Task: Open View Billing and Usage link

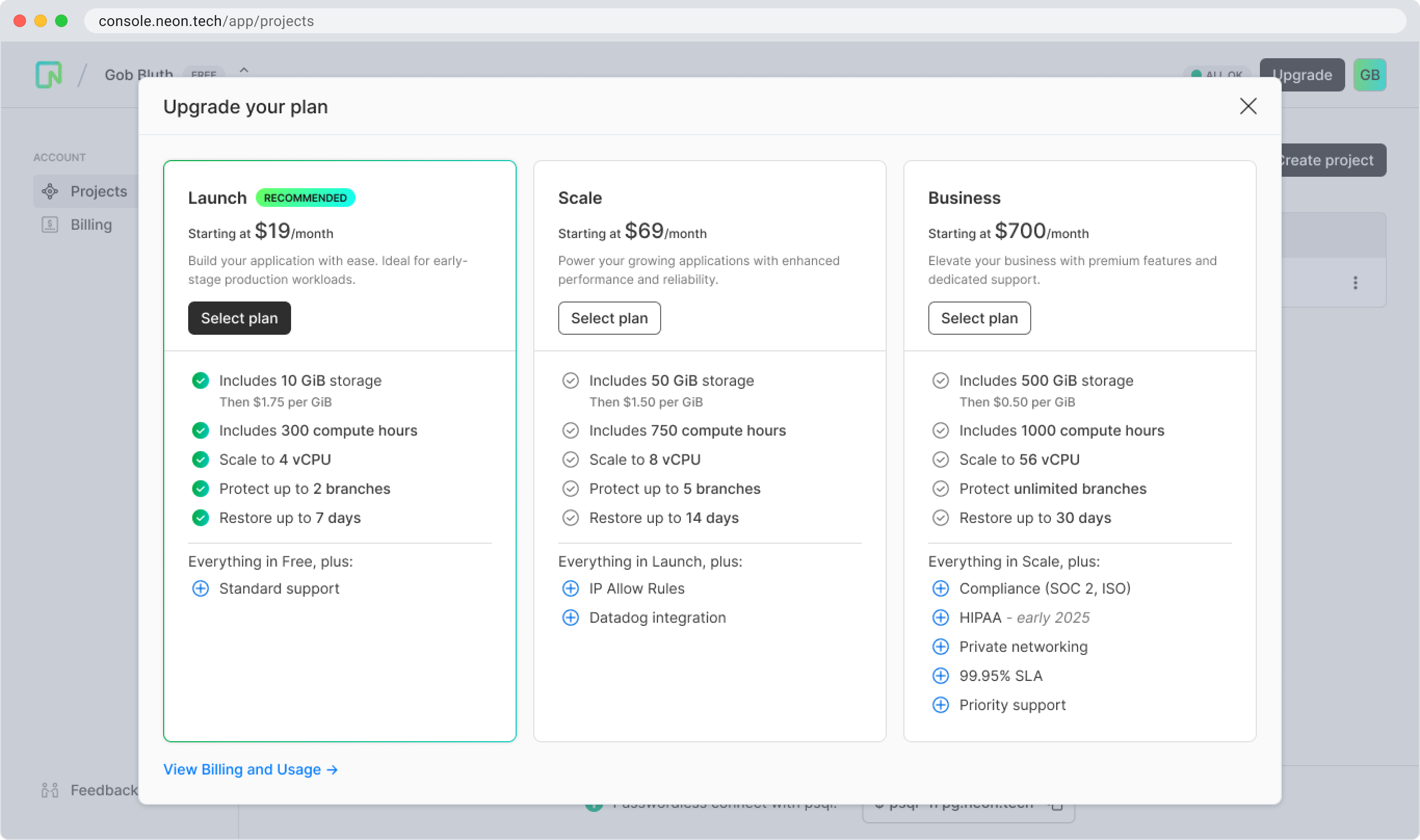Action: pyautogui.click(x=250, y=769)
